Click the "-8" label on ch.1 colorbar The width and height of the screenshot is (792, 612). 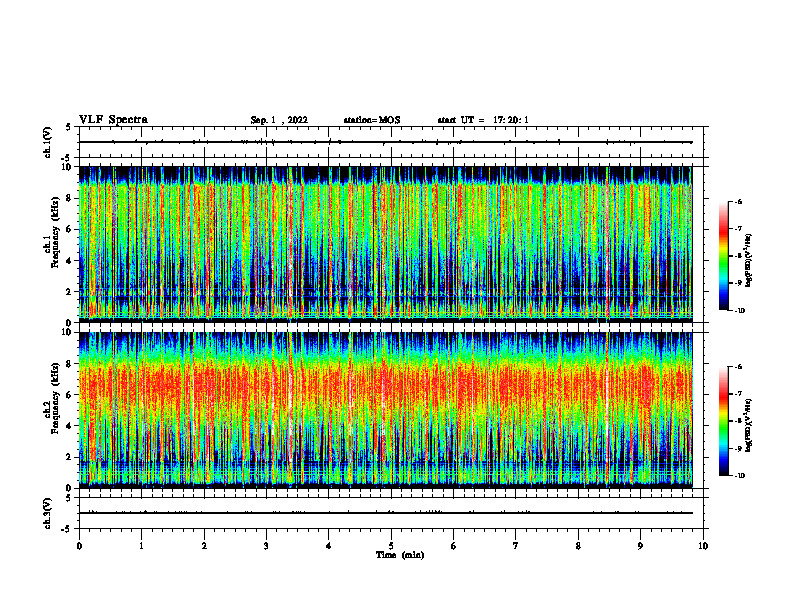tap(738, 256)
